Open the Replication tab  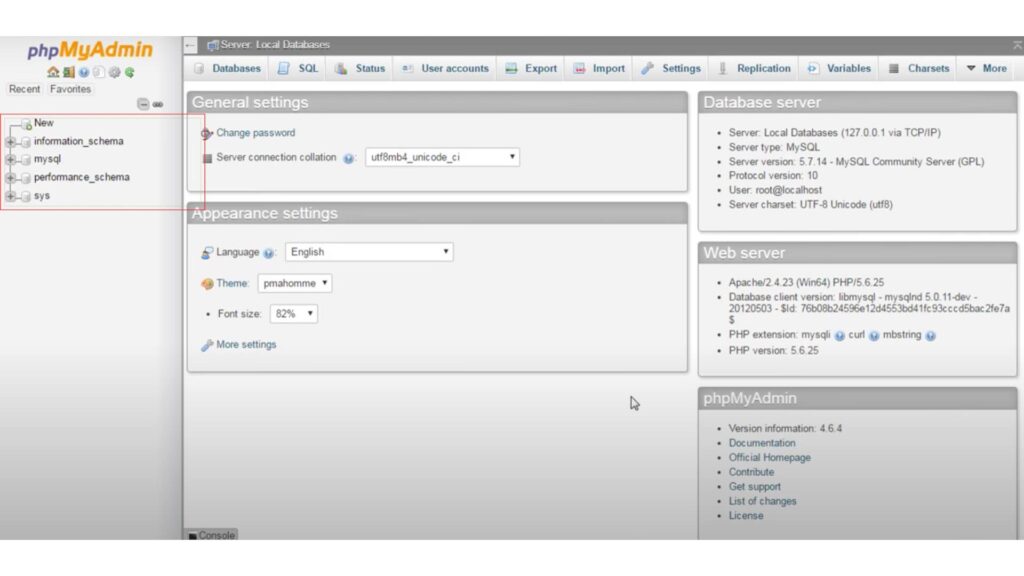[x=754, y=69]
